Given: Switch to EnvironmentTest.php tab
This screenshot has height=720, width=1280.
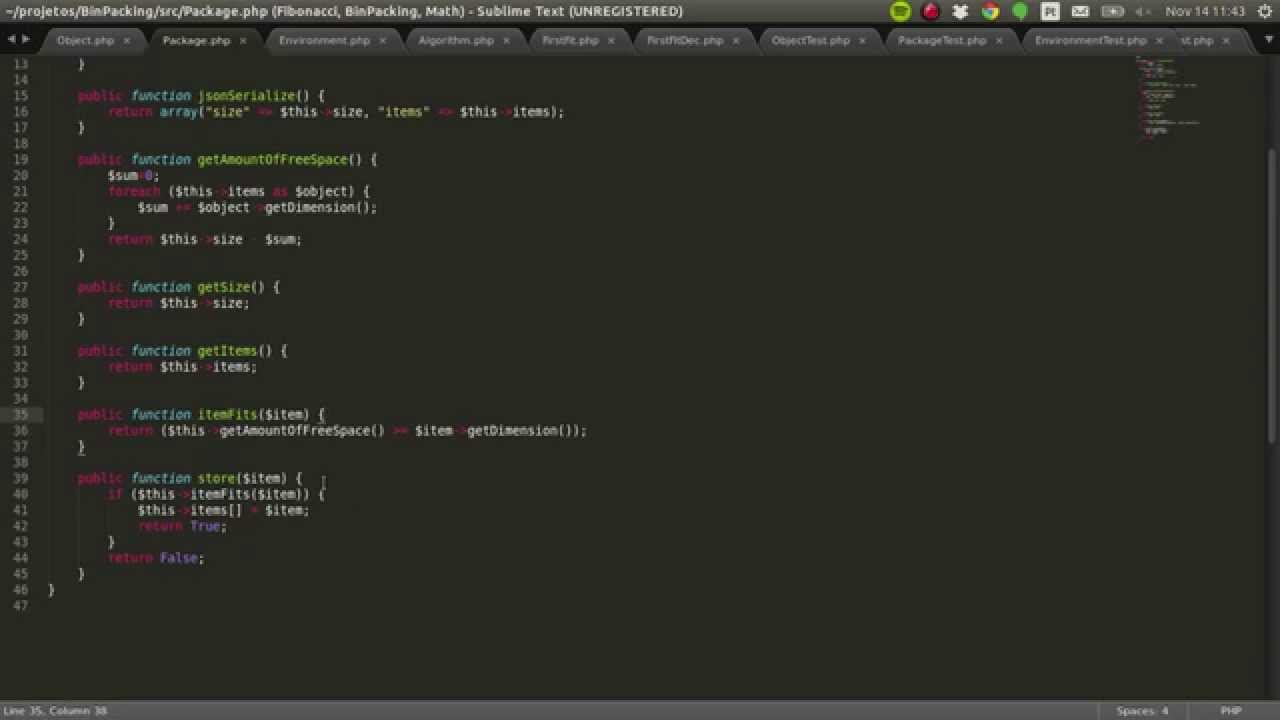Looking at the screenshot, I should click(x=1090, y=40).
